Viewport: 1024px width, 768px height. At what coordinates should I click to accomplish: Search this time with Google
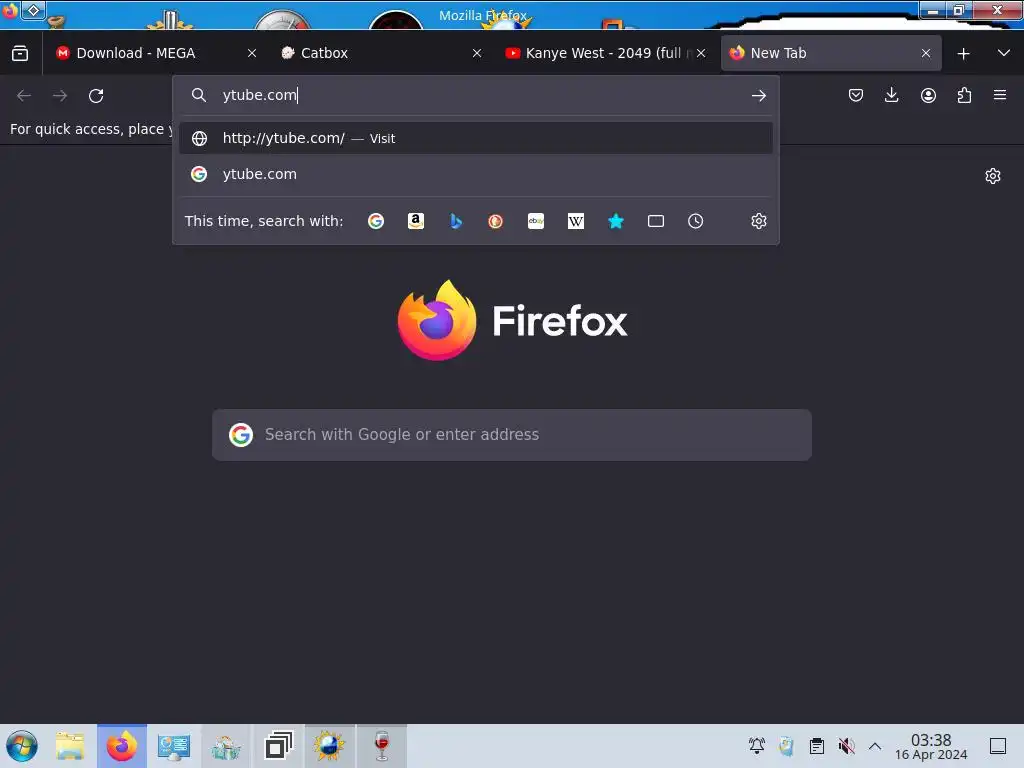(x=376, y=221)
